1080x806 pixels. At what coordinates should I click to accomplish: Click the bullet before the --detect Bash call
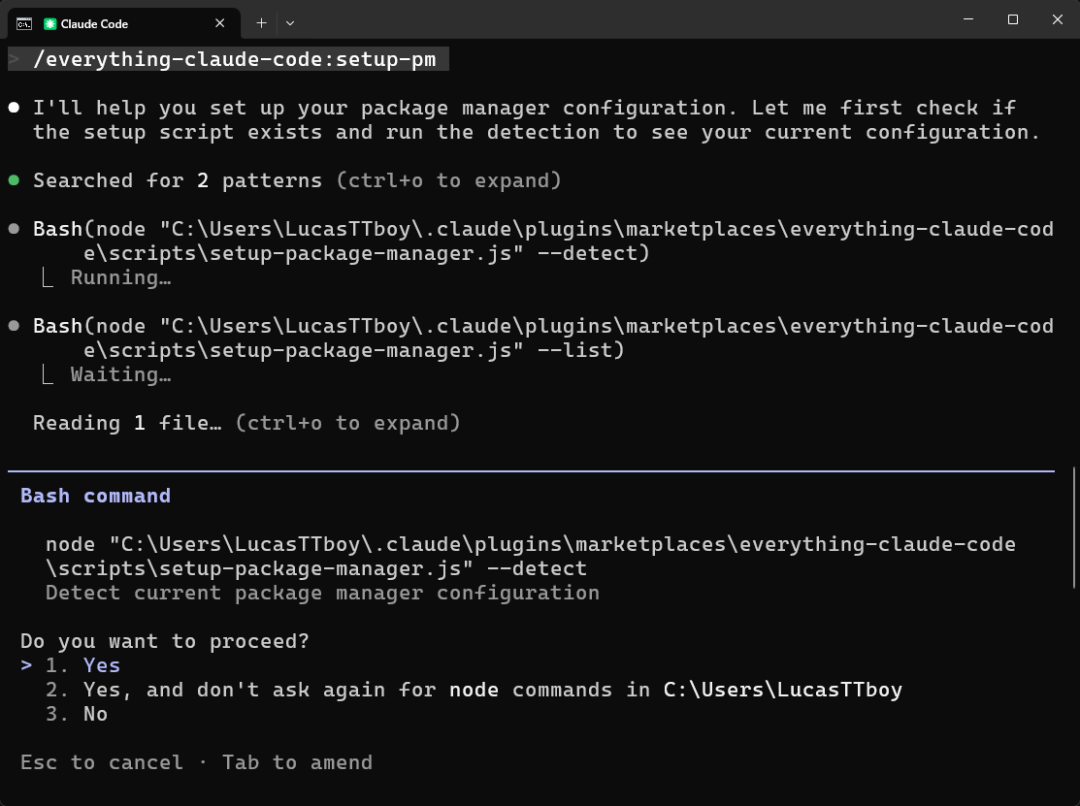coord(14,229)
